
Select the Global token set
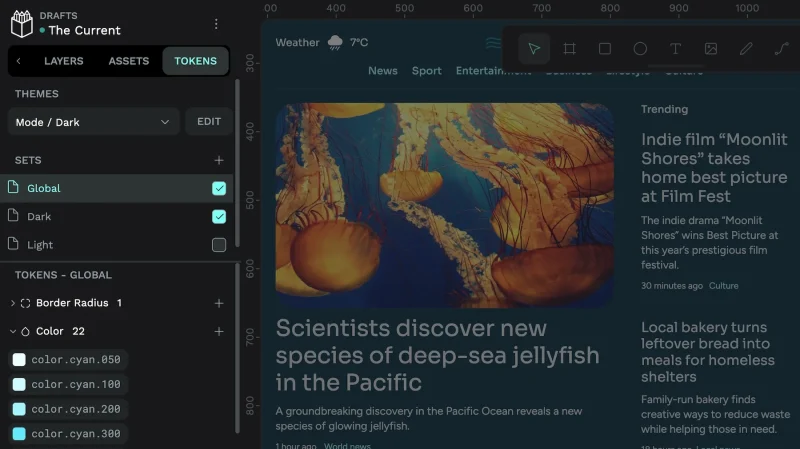(x=116, y=188)
